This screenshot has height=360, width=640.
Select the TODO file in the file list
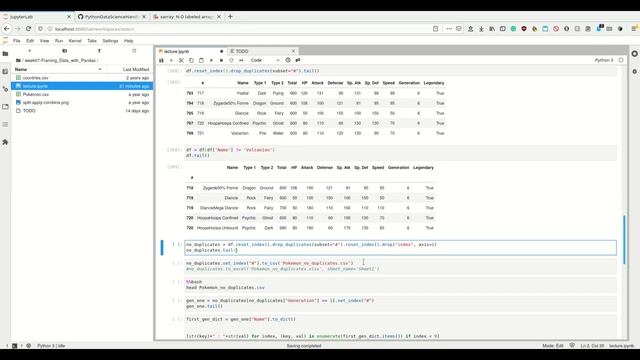(82, 111)
